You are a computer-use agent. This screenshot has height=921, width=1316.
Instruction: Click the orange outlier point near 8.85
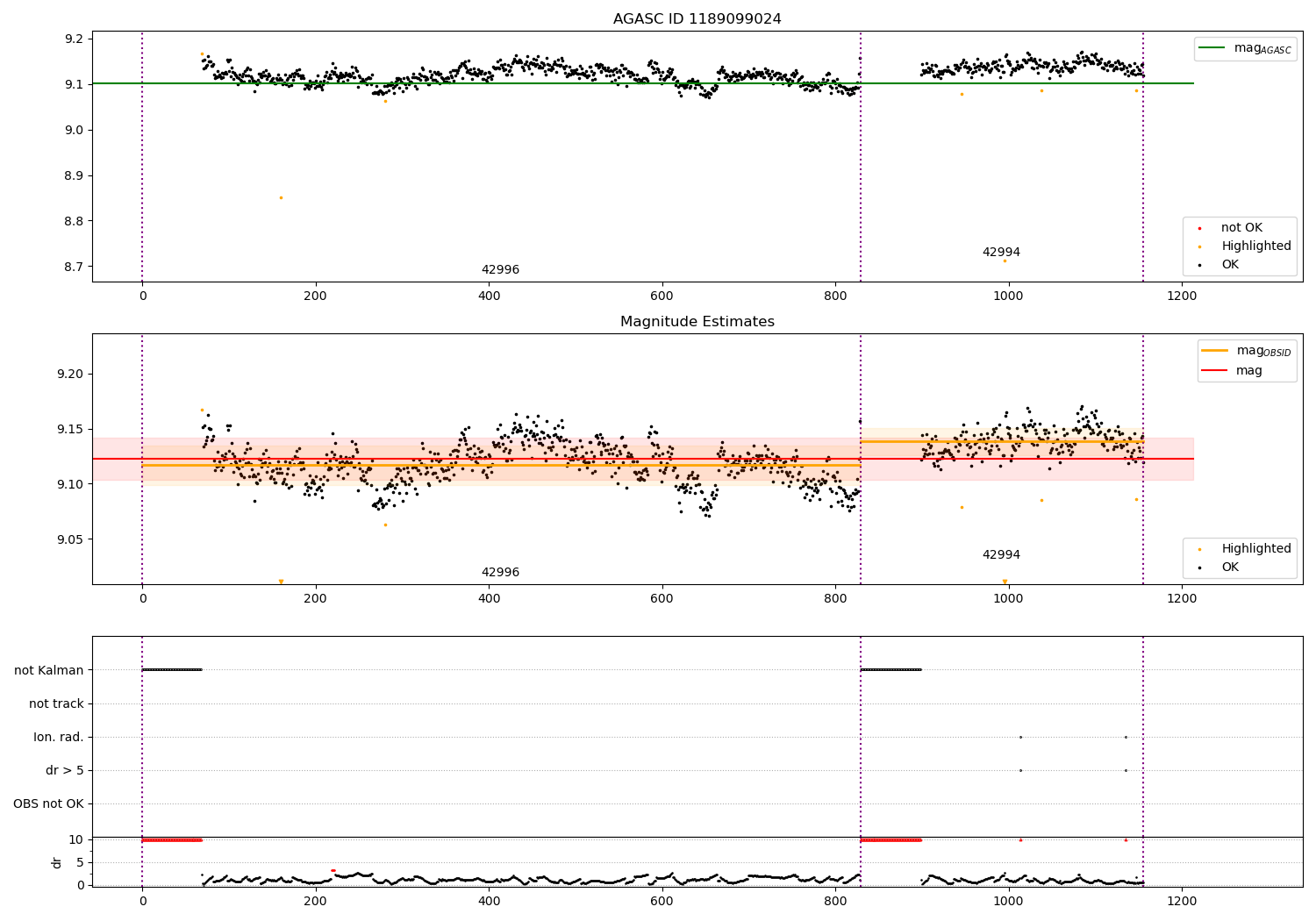[x=281, y=197]
